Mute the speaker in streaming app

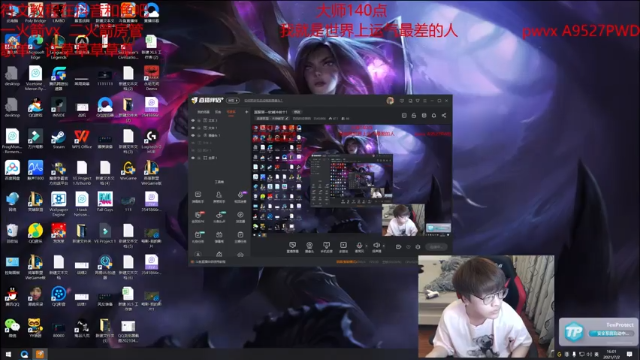(376, 246)
